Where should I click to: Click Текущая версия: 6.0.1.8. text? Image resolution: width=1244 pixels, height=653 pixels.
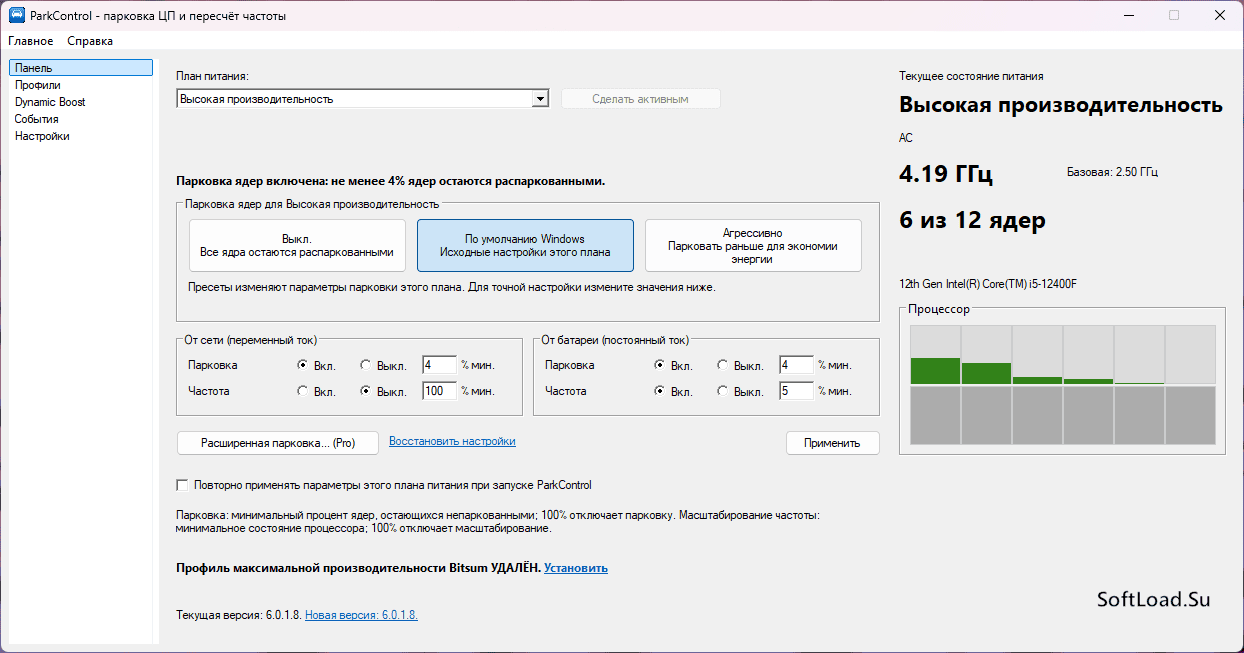pos(238,615)
